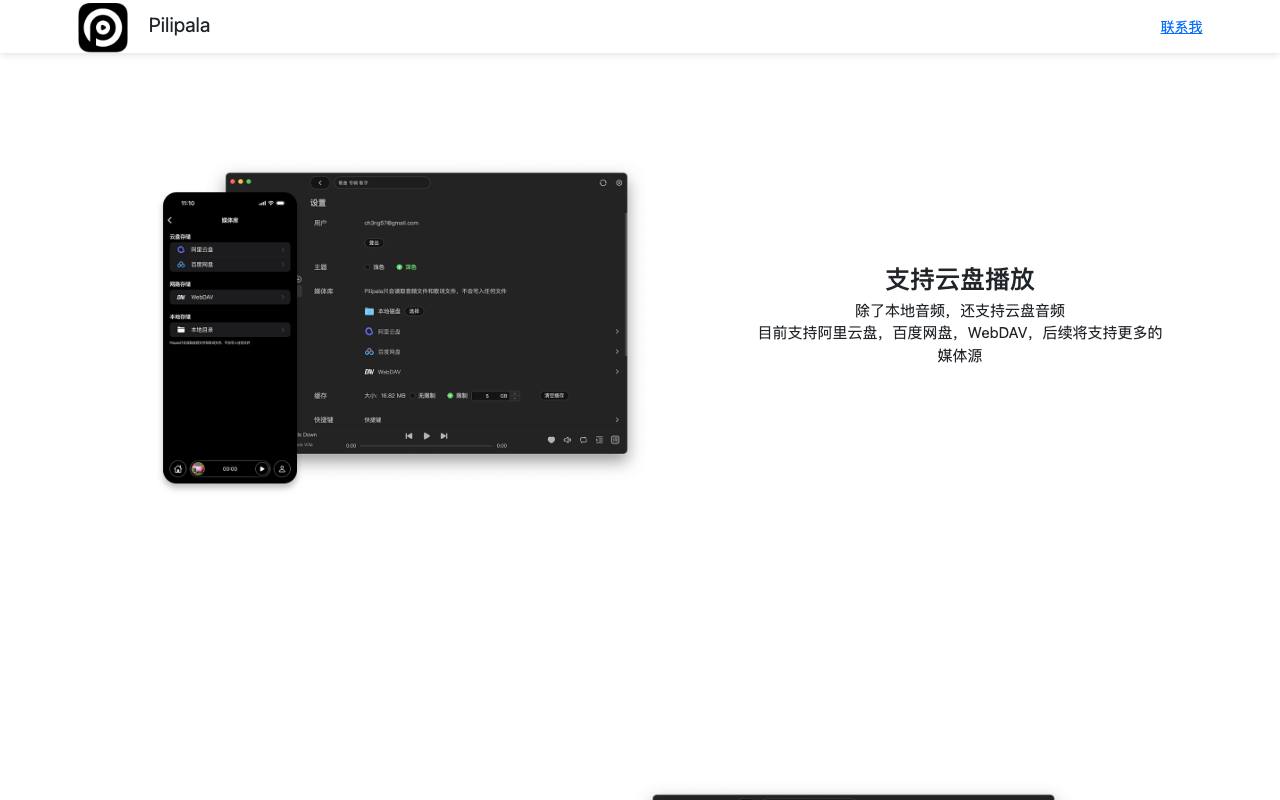Select the unlimited cache radio option
The height and width of the screenshot is (800, 1280).
423,396
